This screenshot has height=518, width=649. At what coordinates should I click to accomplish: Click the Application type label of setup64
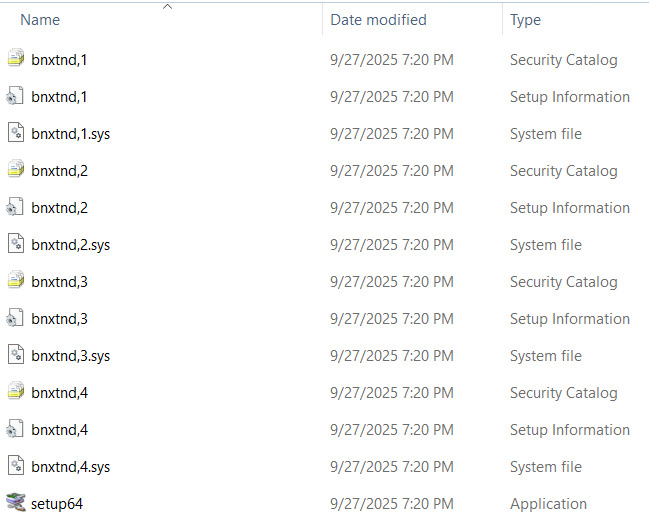point(548,504)
